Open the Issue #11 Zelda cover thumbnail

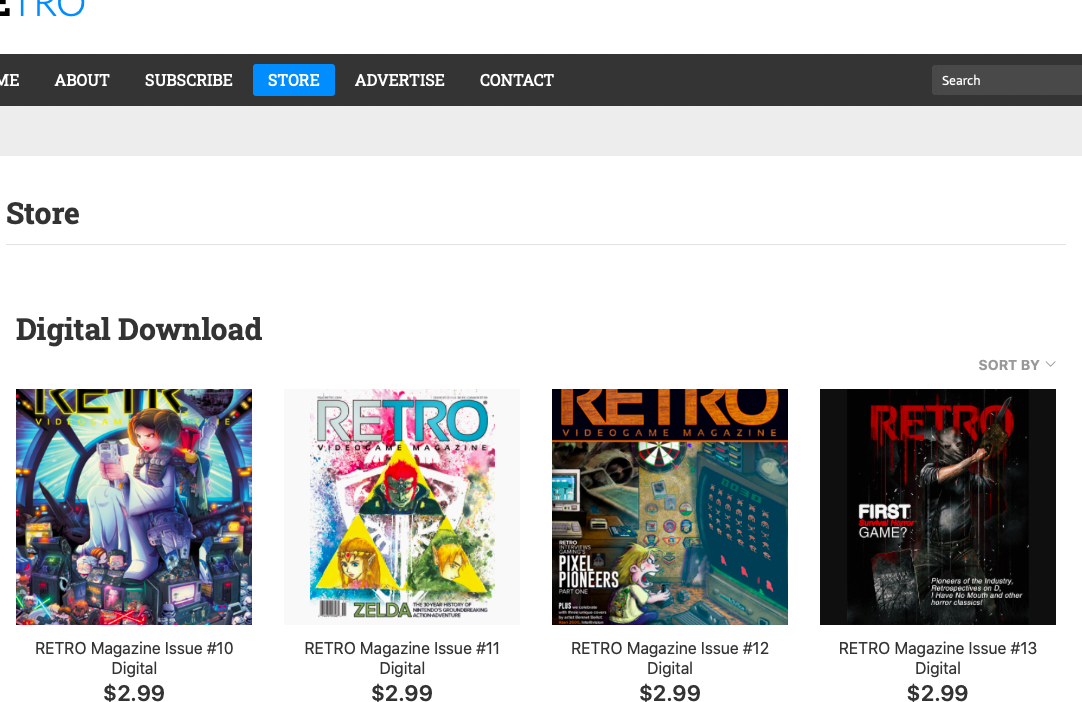pyautogui.click(x=402, y=507)
